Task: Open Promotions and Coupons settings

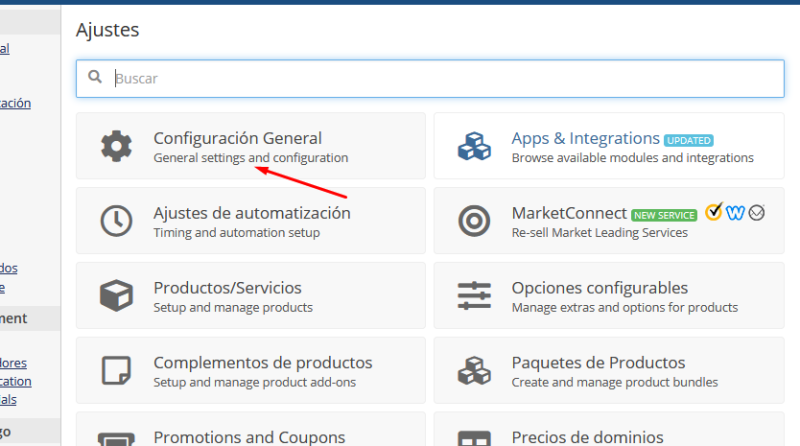Action: click(249, 436)
